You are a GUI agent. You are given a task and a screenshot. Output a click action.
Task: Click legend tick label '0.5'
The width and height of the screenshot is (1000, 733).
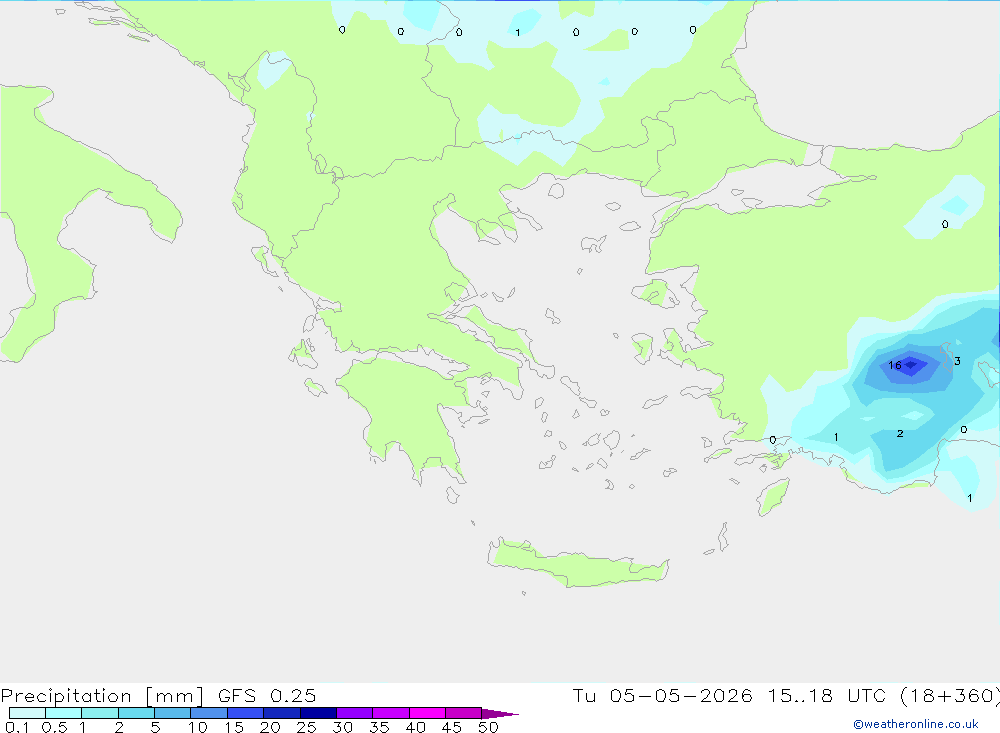[54, 727]
